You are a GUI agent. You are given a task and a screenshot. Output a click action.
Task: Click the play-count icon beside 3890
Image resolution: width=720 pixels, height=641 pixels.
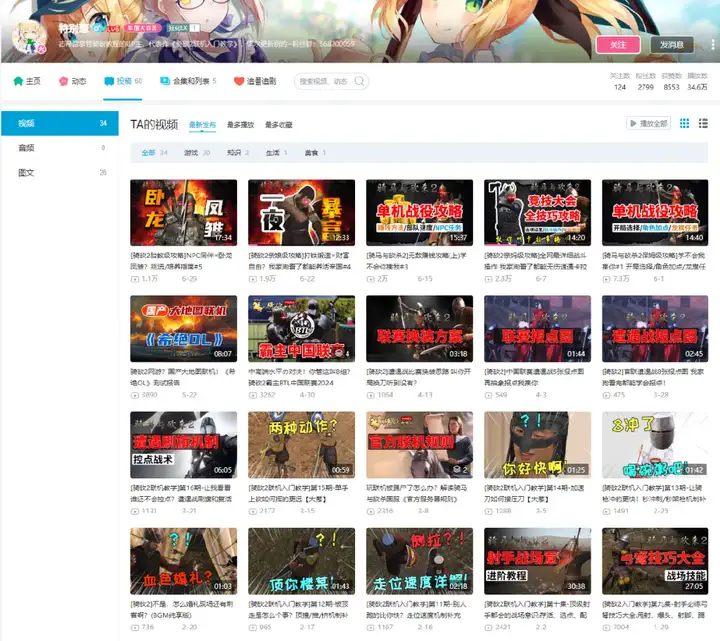[135, 395]
